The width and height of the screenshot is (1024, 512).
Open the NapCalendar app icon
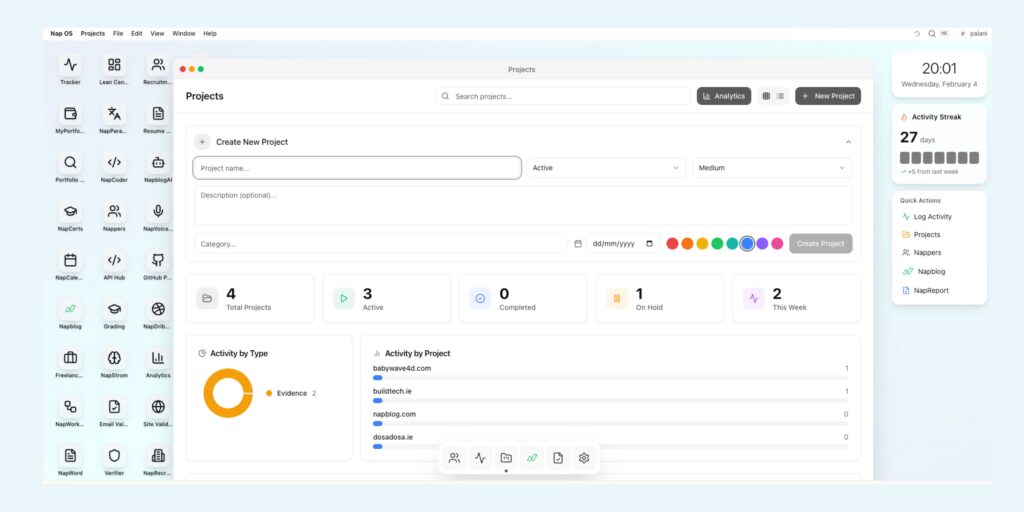pos(71,260)
